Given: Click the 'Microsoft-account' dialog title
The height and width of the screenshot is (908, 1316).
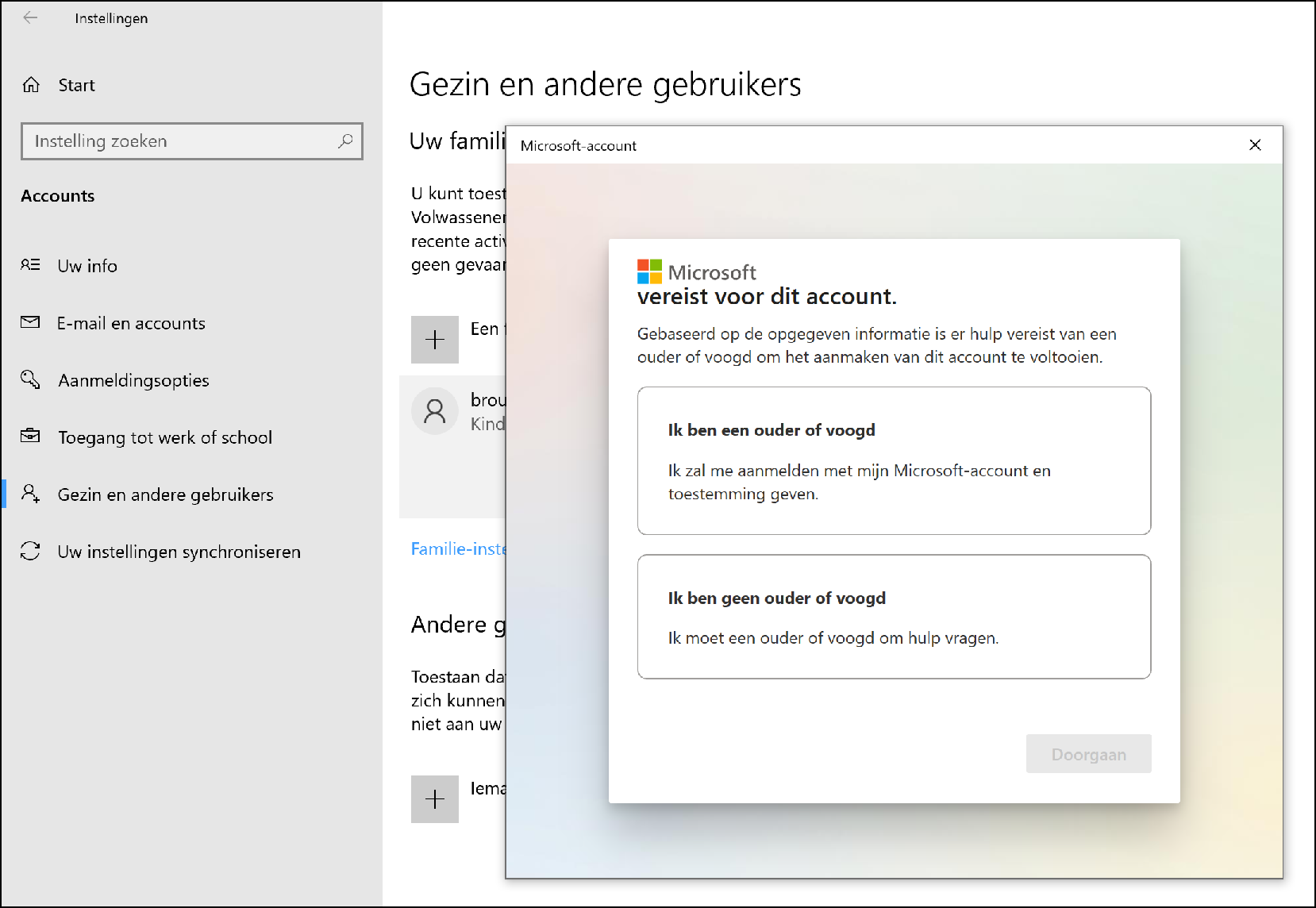Looking at the screenshot, I should pos(578,145).
